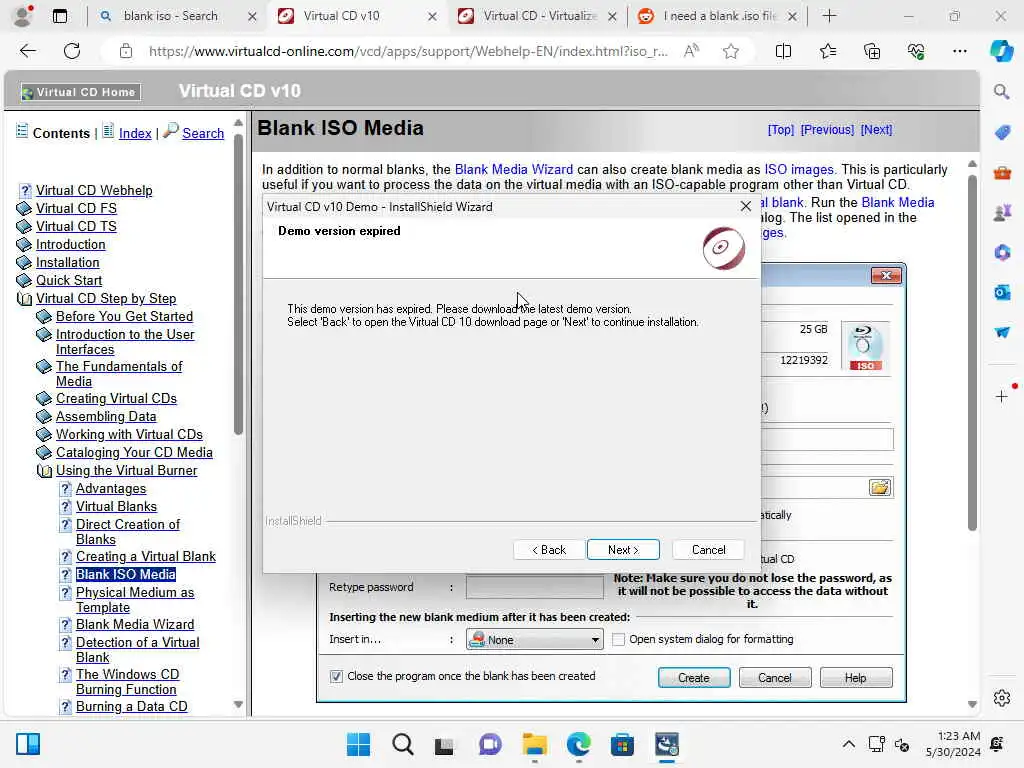The height and width of the screenshot is (768, 1024).
Task: Open the Virtual Blanks help topic
Action: click(116, 506)
